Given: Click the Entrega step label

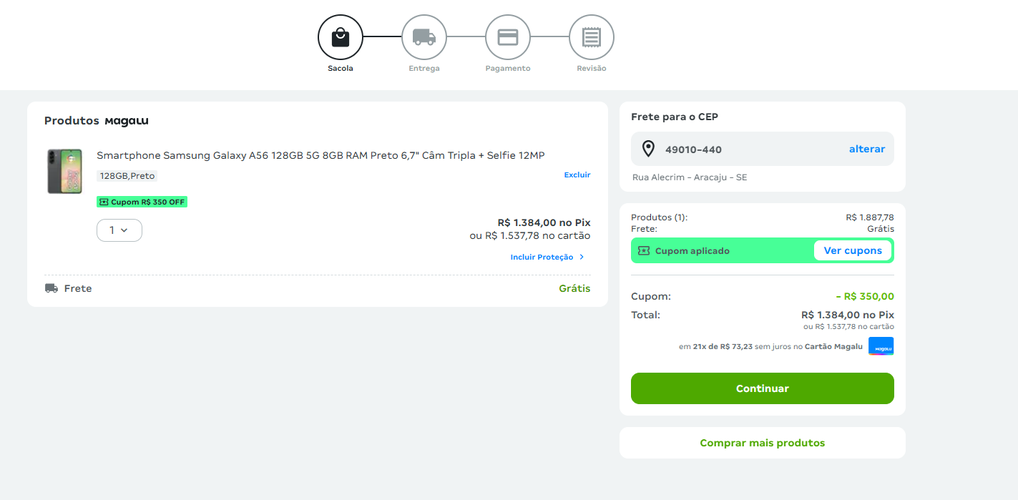Looking at the screenshot, I should (424, 68).
